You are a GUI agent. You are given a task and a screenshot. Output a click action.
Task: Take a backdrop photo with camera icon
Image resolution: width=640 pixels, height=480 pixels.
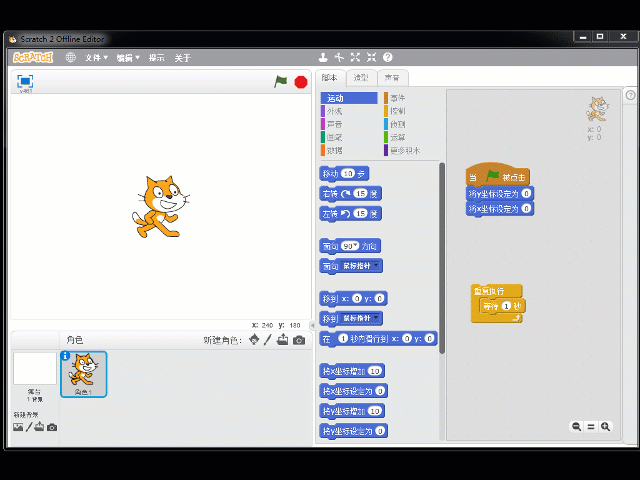tap(52, 427)
